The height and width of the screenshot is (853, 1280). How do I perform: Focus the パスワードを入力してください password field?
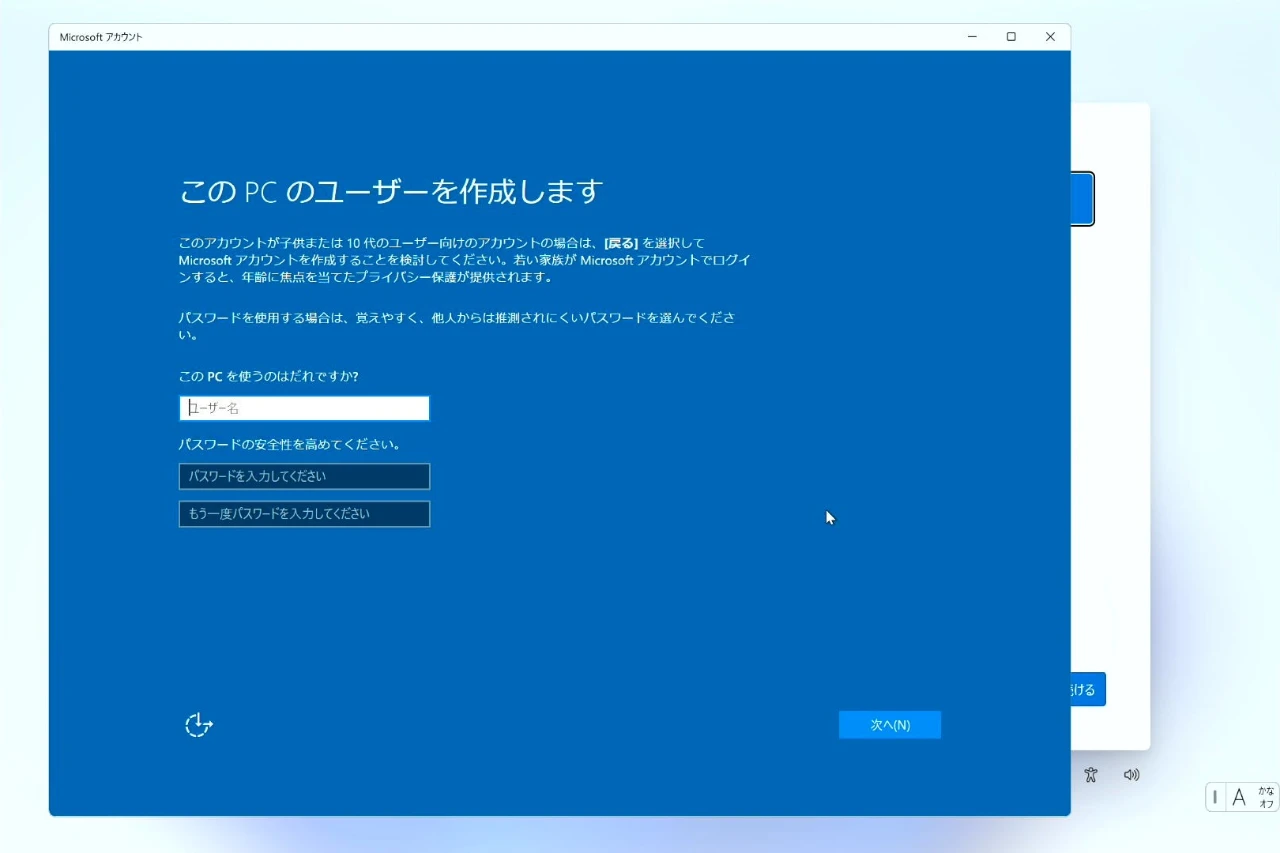(x=304, y=476)
